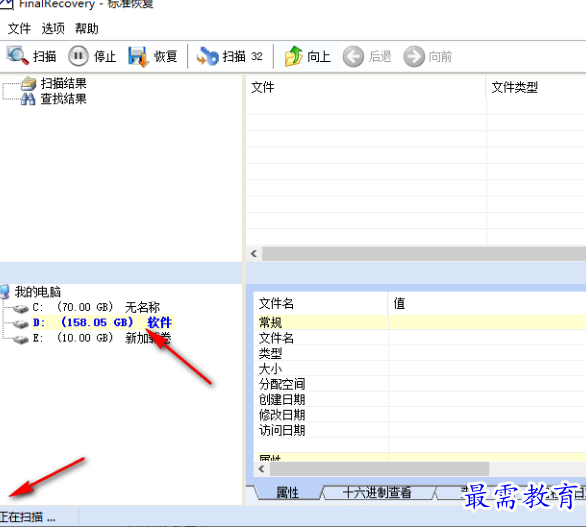Click the 常规 section row
The width and height of the screenshot is (586, 528).
(420, 322)
